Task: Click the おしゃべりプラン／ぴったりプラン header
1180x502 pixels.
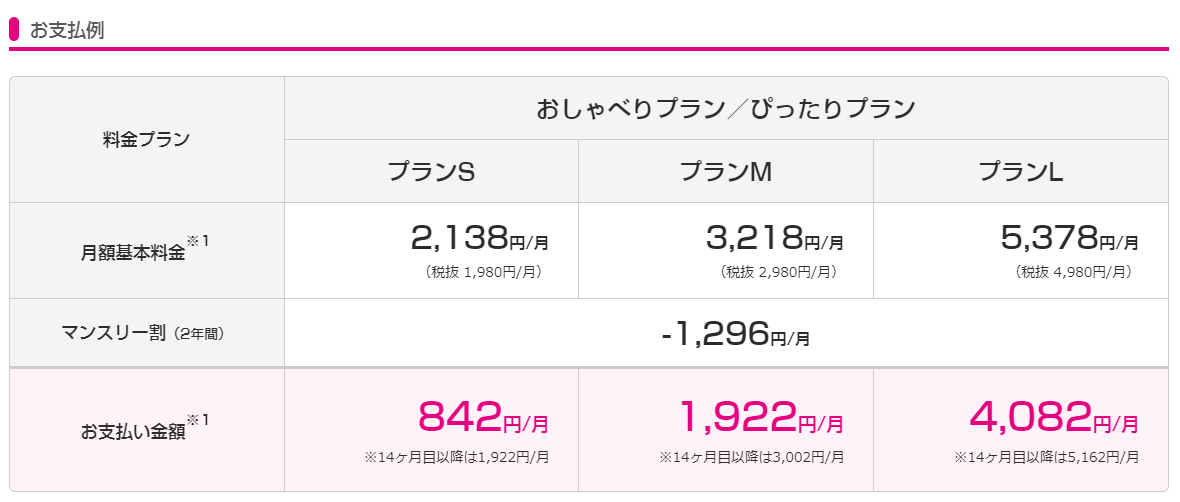Action: (725, 109)
